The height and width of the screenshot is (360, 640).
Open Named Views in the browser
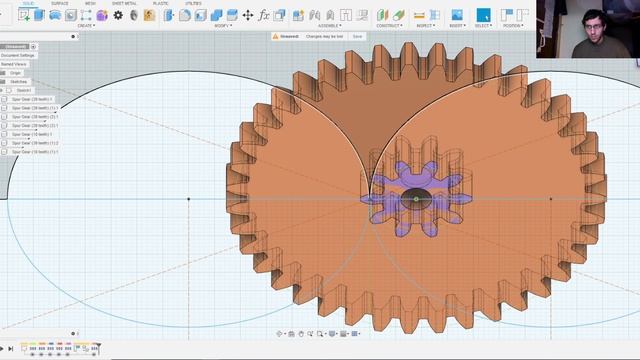[x=13, y=64]
